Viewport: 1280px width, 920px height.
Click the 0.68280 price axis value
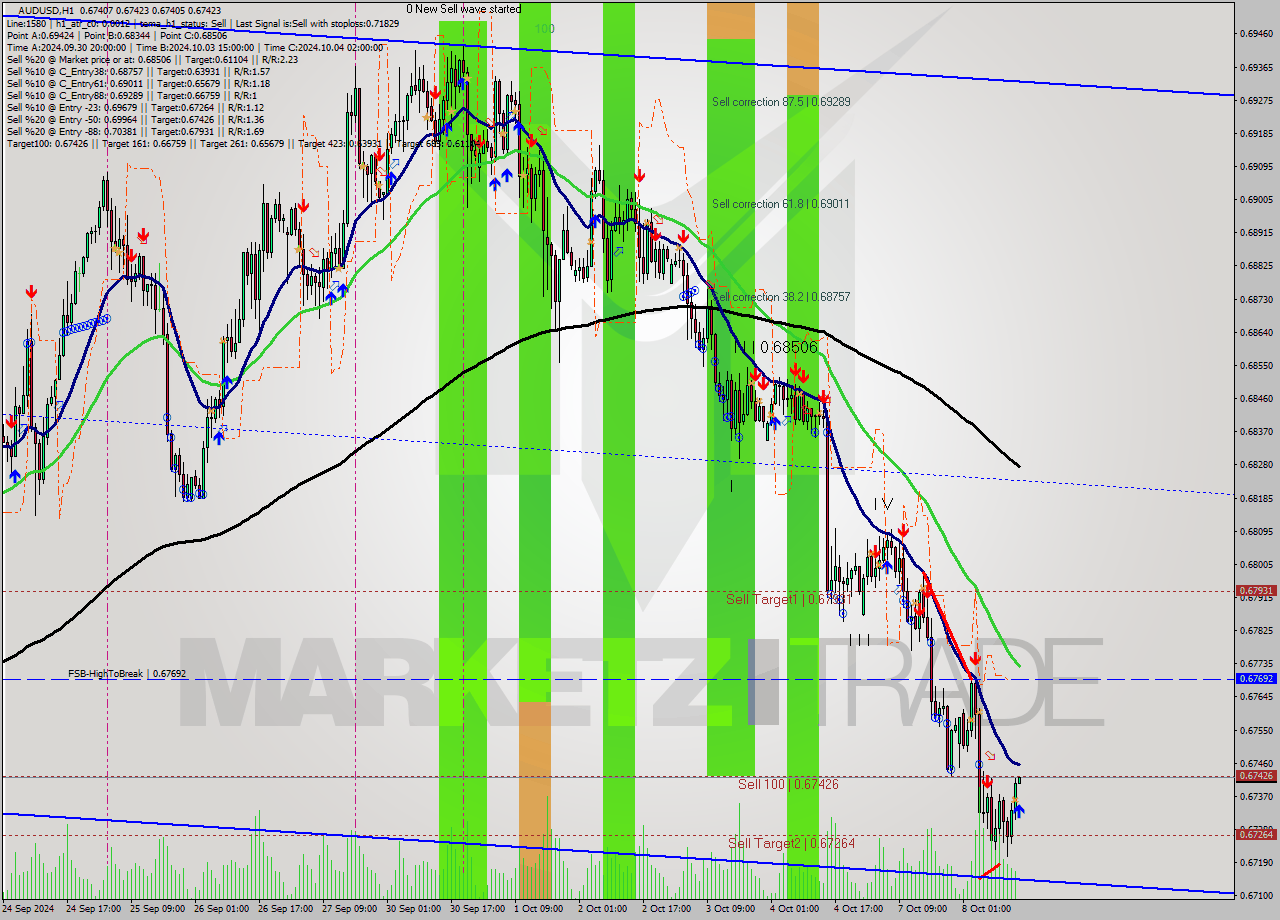click(x=1256, y=465)
